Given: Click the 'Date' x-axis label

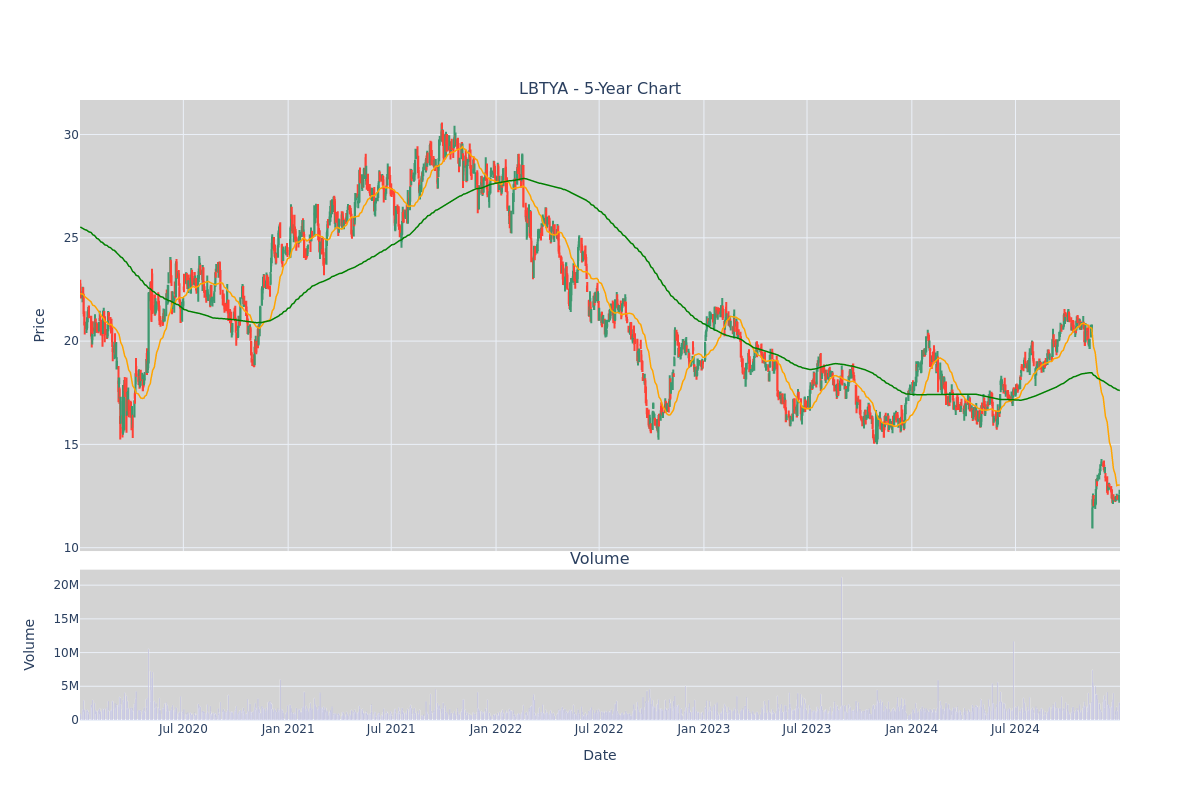Looking at the screenshot, I should pos(600,755).
